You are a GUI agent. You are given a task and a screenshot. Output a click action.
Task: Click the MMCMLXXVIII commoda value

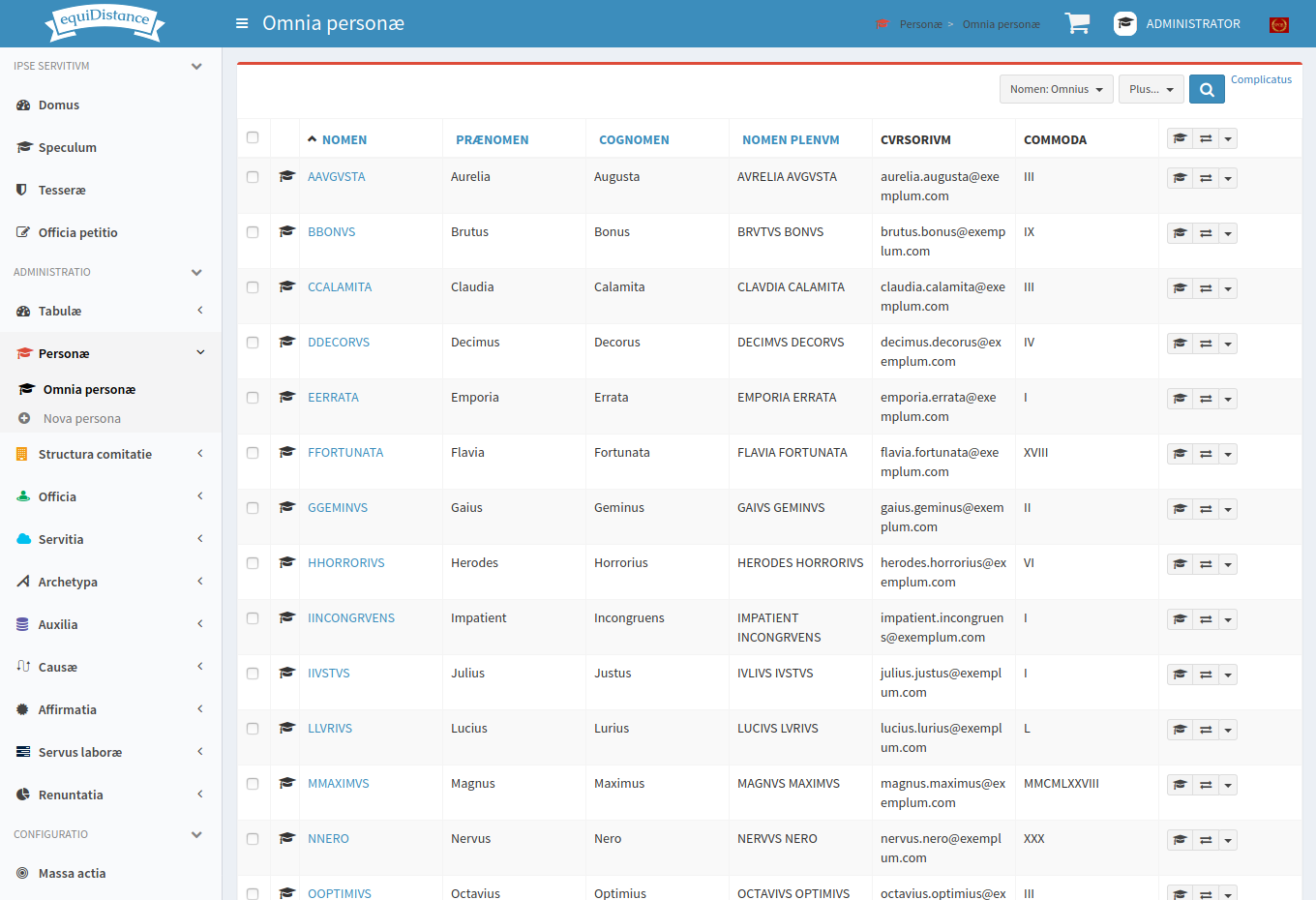pyautogui.click(x=1062, y=783)
